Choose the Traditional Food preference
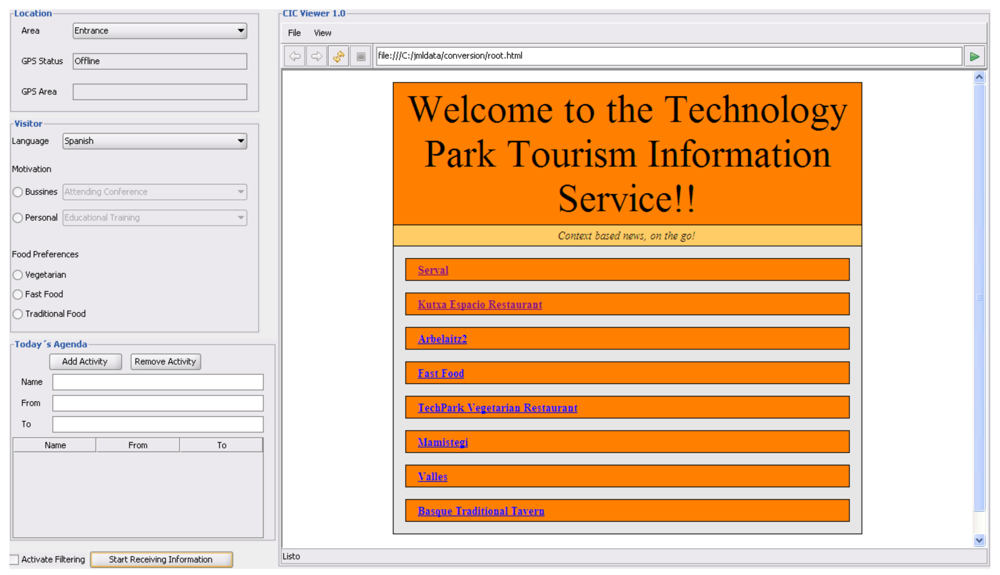1000x575 pixels. [18, 314]
